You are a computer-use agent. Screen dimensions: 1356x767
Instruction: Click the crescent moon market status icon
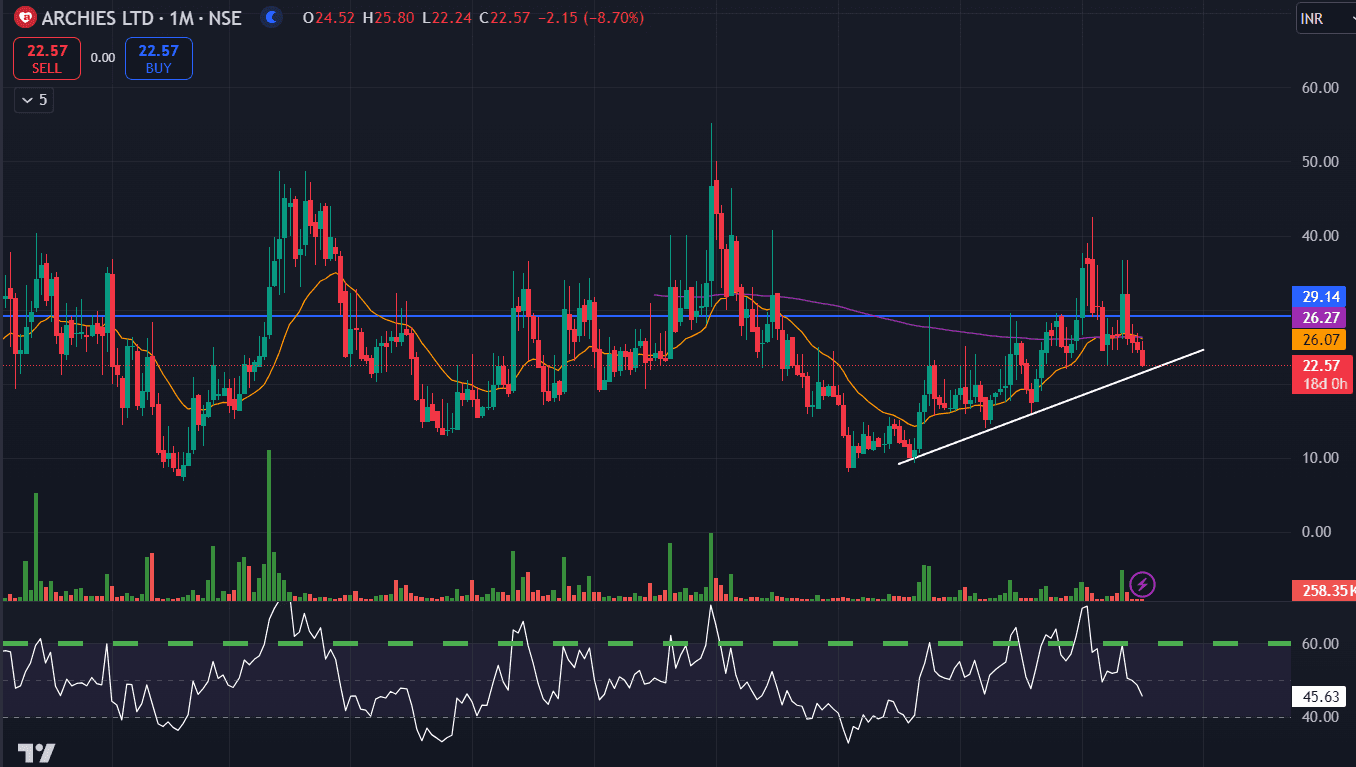(270, 18)
